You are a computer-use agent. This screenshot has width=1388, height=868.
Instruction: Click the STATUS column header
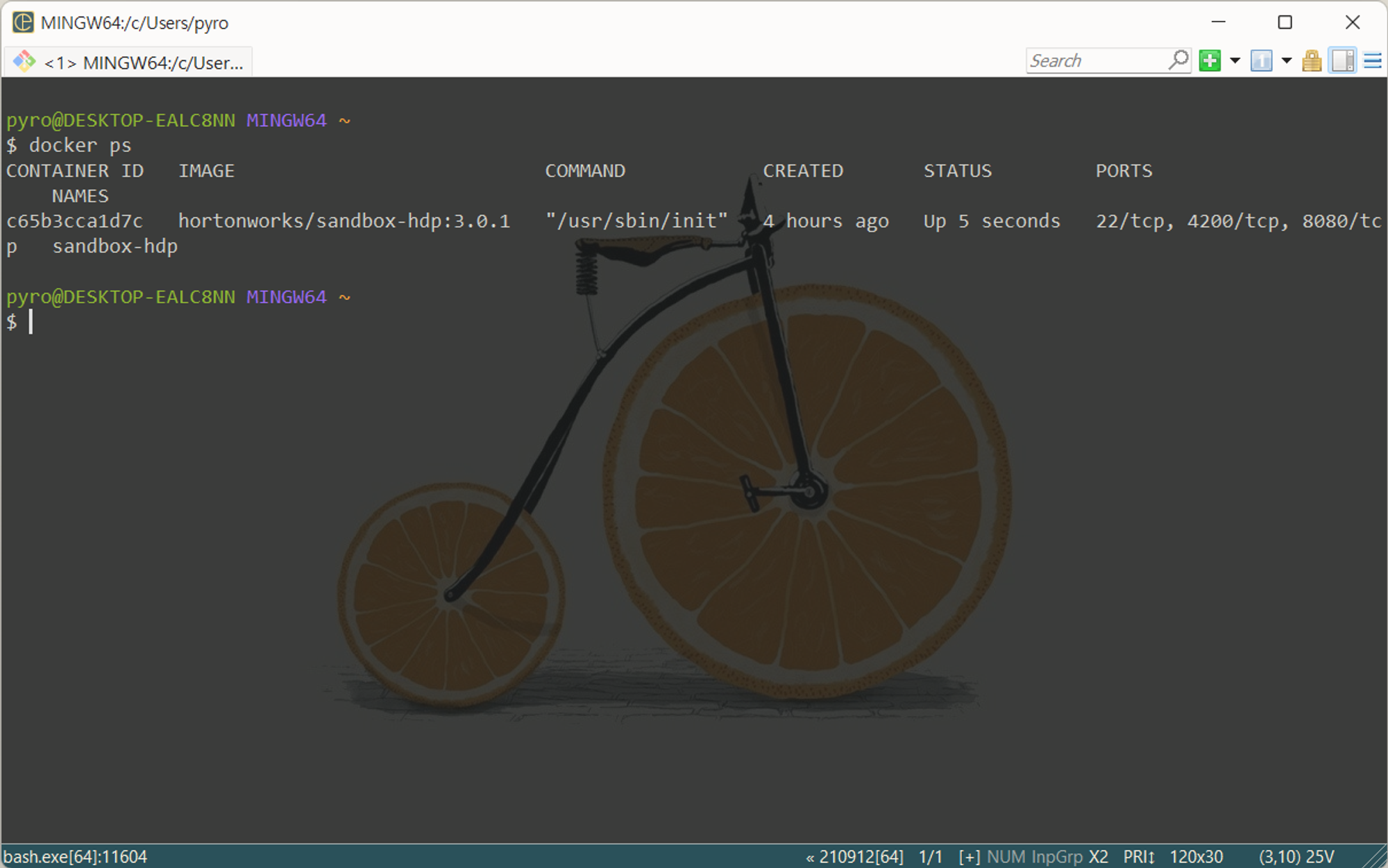coord(958,171)
